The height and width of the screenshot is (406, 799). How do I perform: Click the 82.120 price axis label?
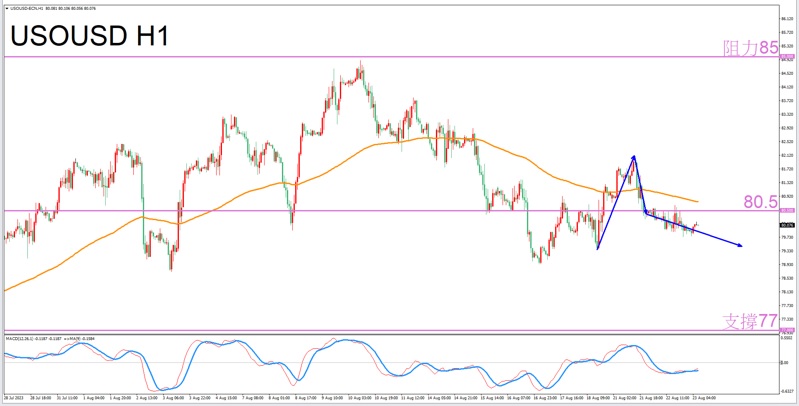point(787,155)
